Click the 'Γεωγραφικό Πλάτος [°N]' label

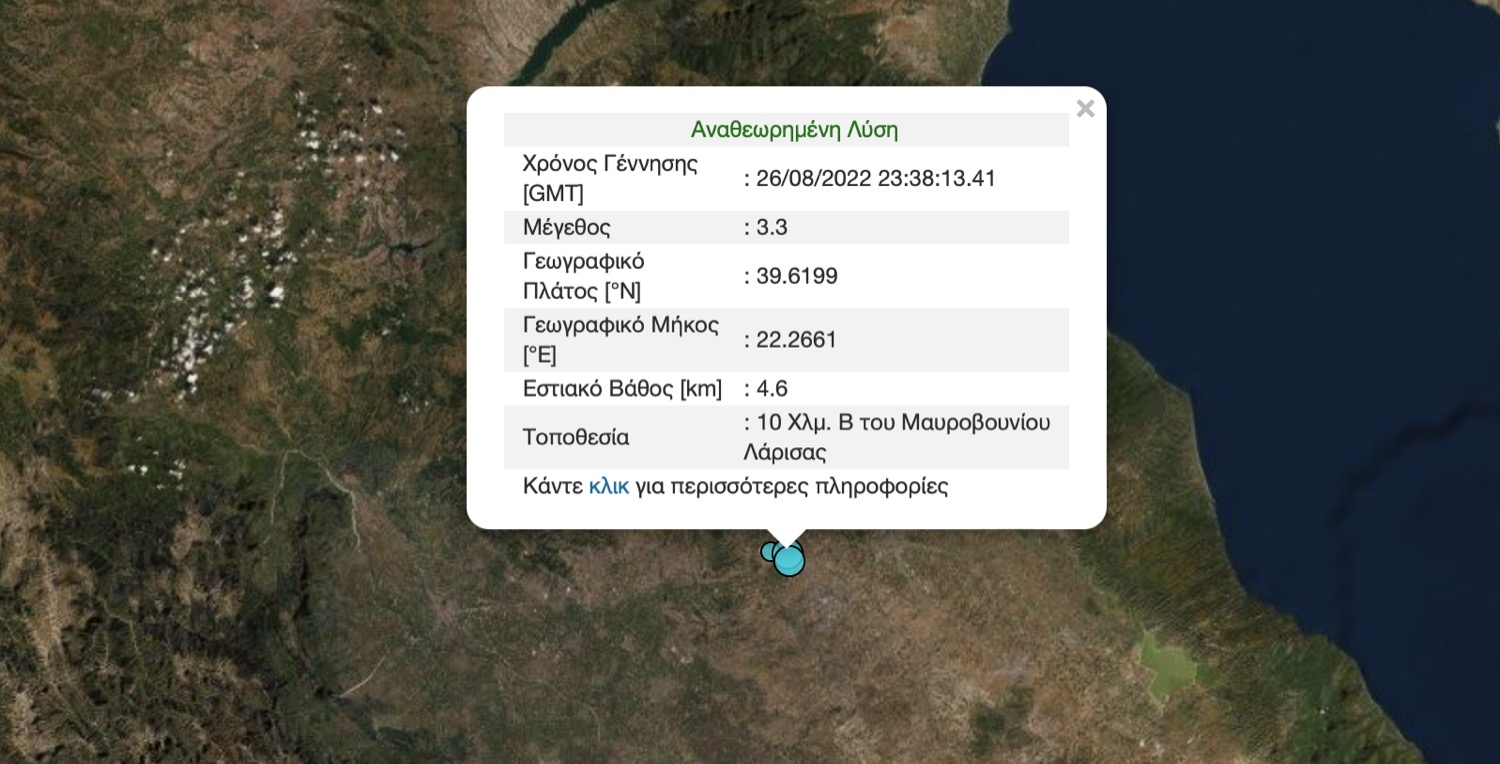584,276
